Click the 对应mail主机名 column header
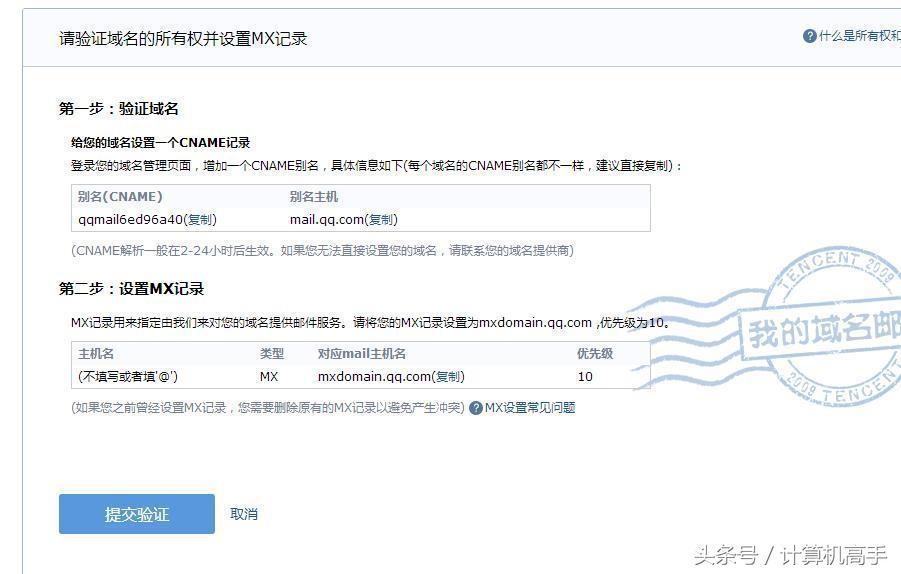Image resolution: width=901 pixels, height=574 pixels. [361, 354]
